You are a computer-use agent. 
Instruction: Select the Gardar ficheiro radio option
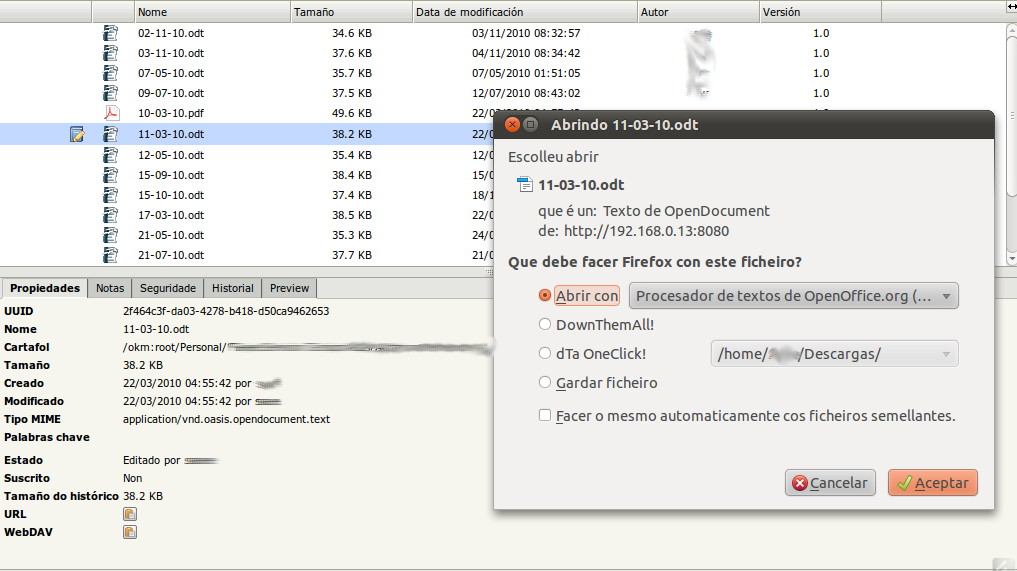(545, 382)
